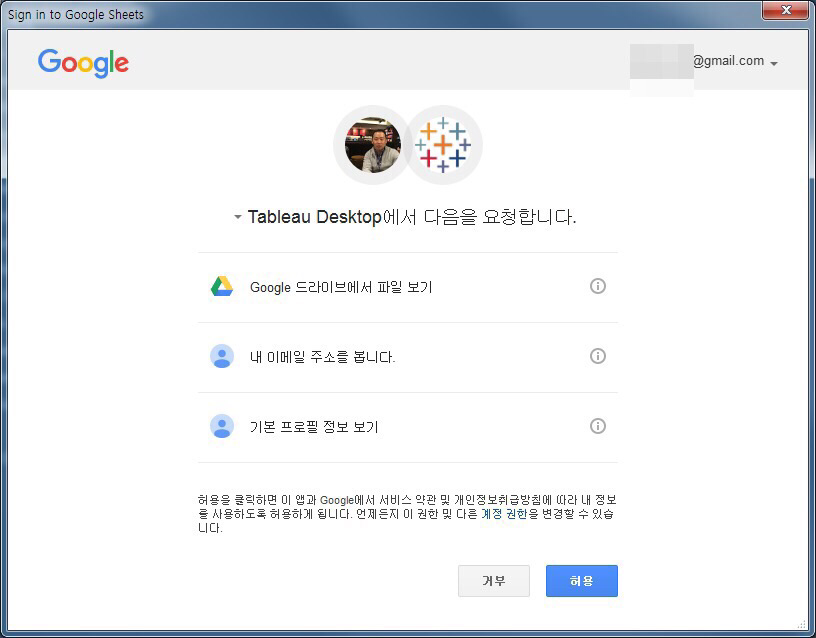816x638 pixels.
Task: Select the Google 드라이브에서 파일 보기 permission text
Action: 341,287
